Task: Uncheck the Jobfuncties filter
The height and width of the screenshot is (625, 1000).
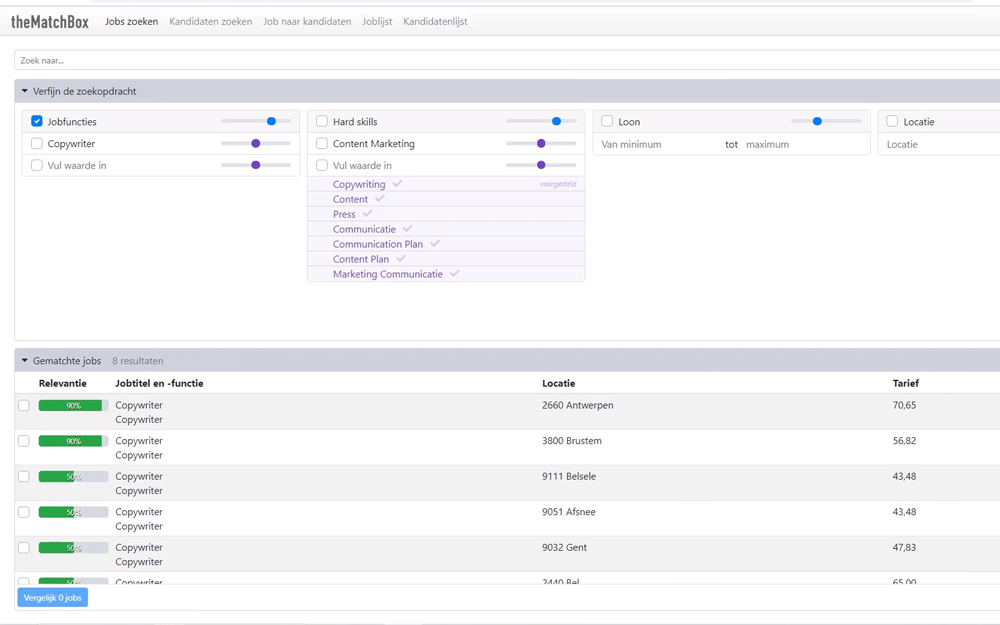Action: [36, 121]
